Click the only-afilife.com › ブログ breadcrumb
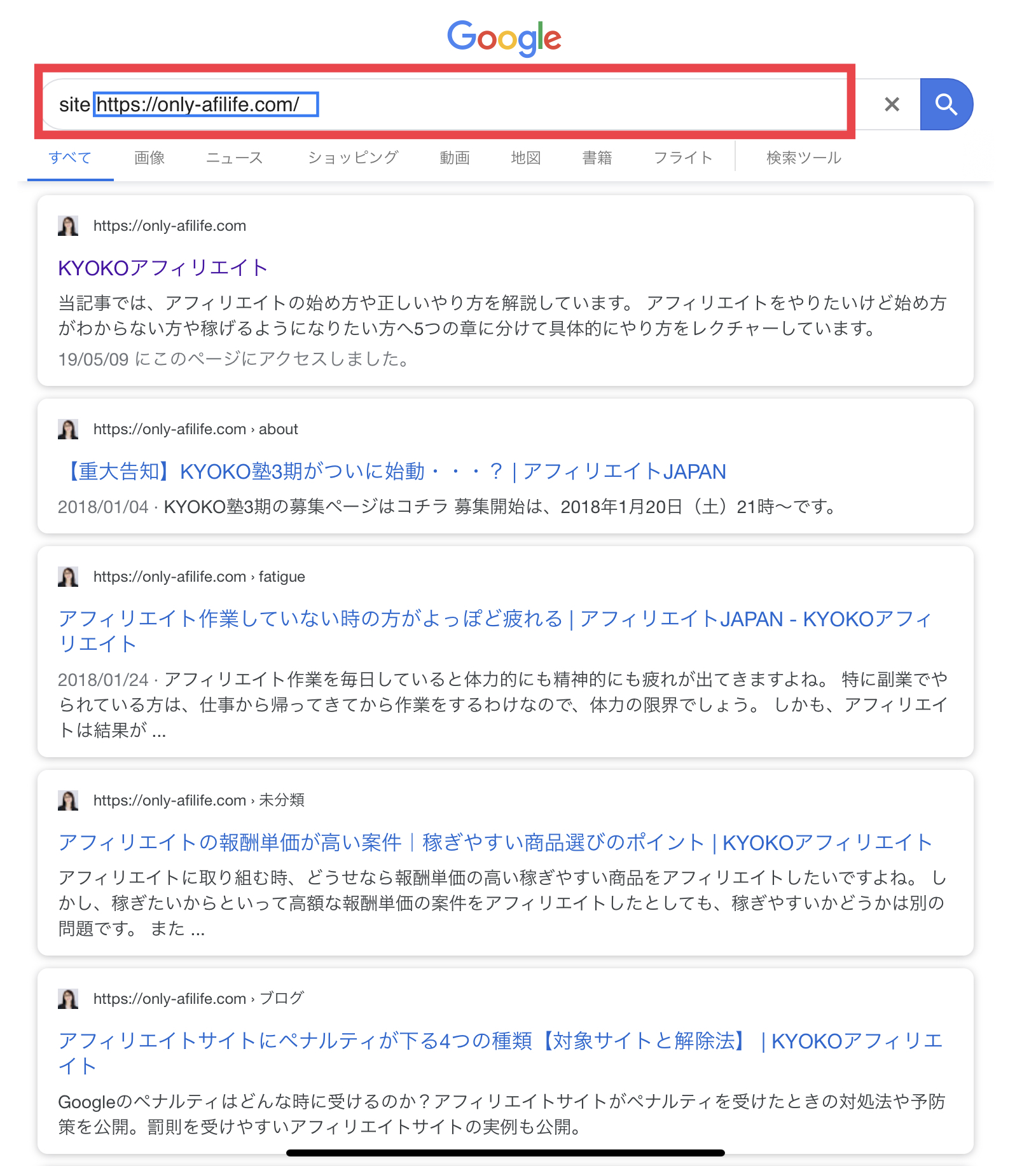 (199, 999)
